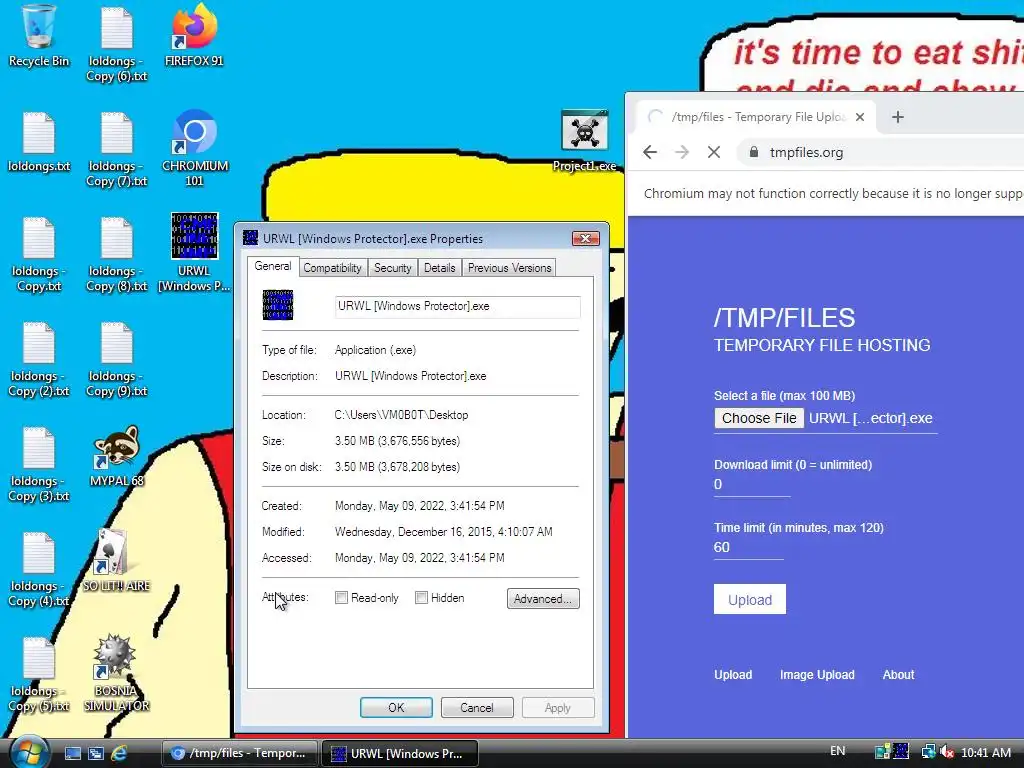Click the EN language indicator
The image size is (1024, 768).
(837, 751)
